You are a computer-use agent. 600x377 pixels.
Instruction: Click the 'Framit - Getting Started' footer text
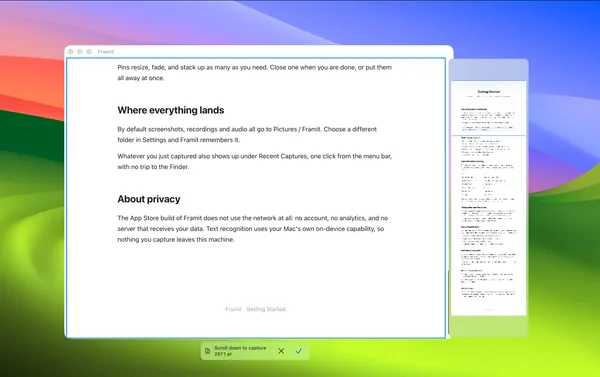click(x=255, y=309)
